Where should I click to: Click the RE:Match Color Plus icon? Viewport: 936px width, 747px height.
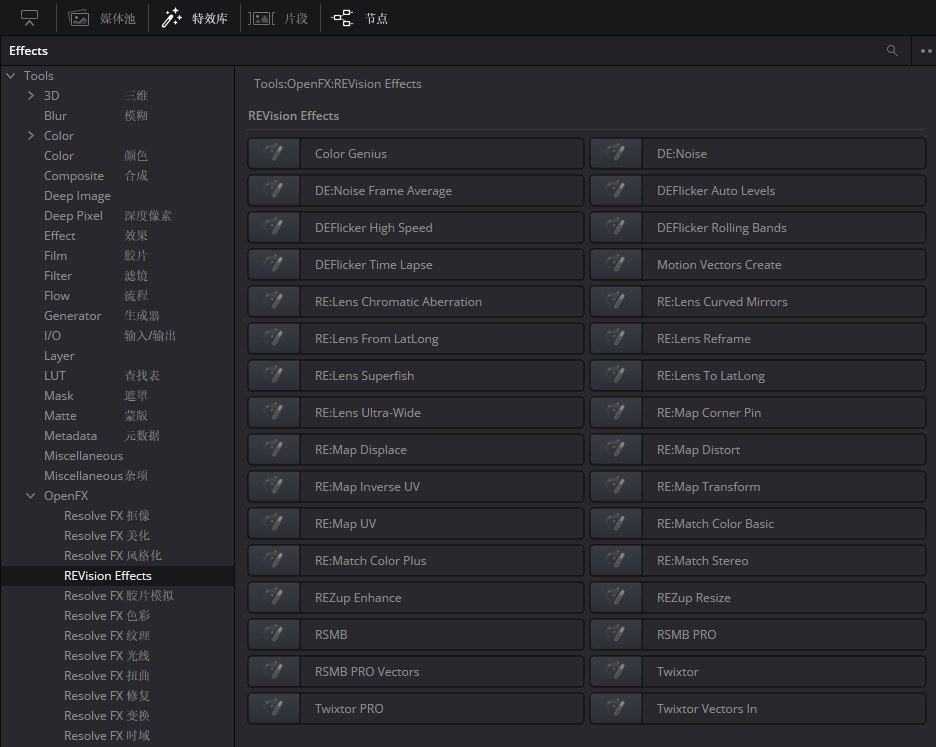pyautogui.click(x=274, y=561)
